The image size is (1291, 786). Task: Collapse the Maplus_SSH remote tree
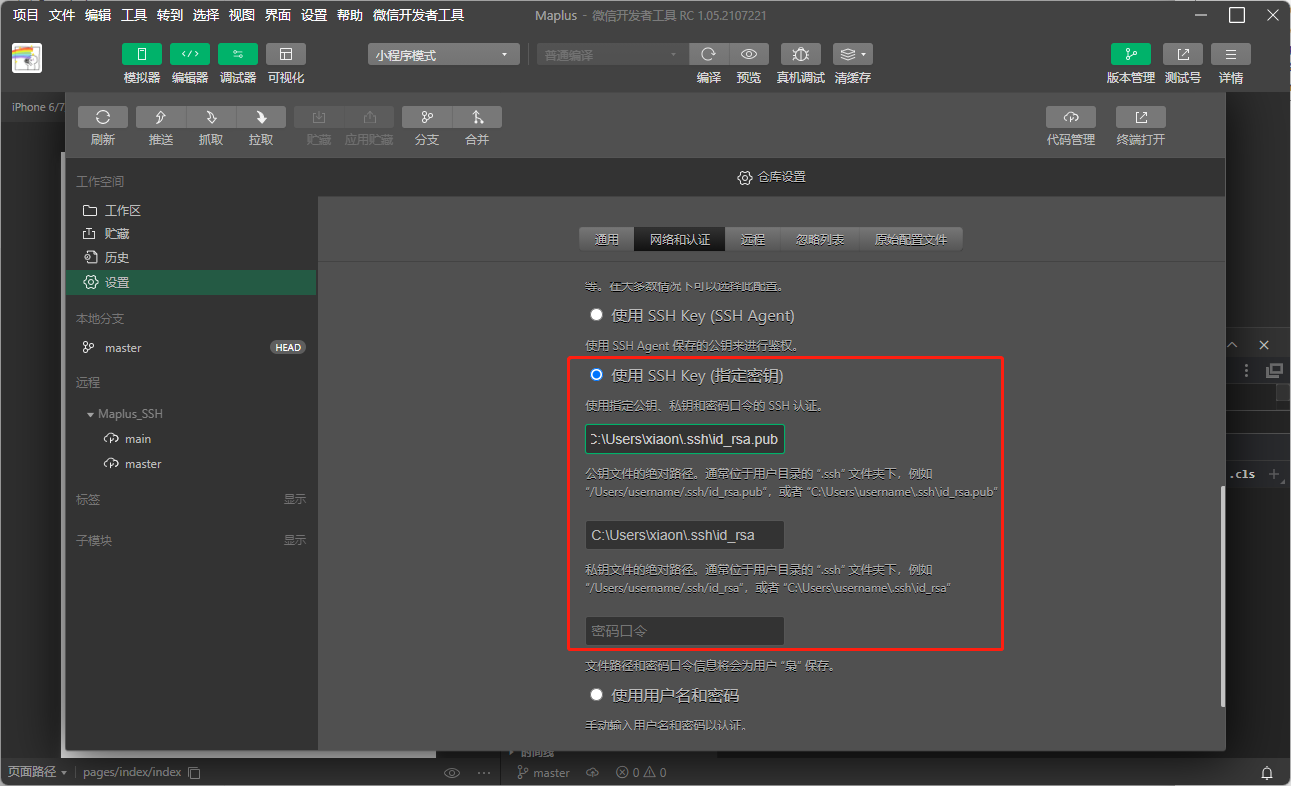[x=91, y=414]
